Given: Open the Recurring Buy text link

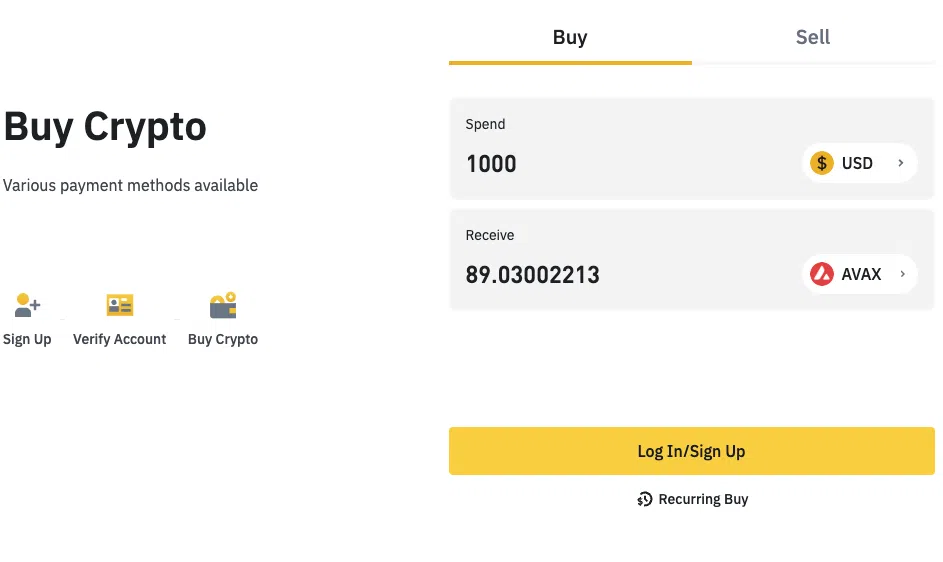Looking at the screenshot, I should tap(703, 499).
